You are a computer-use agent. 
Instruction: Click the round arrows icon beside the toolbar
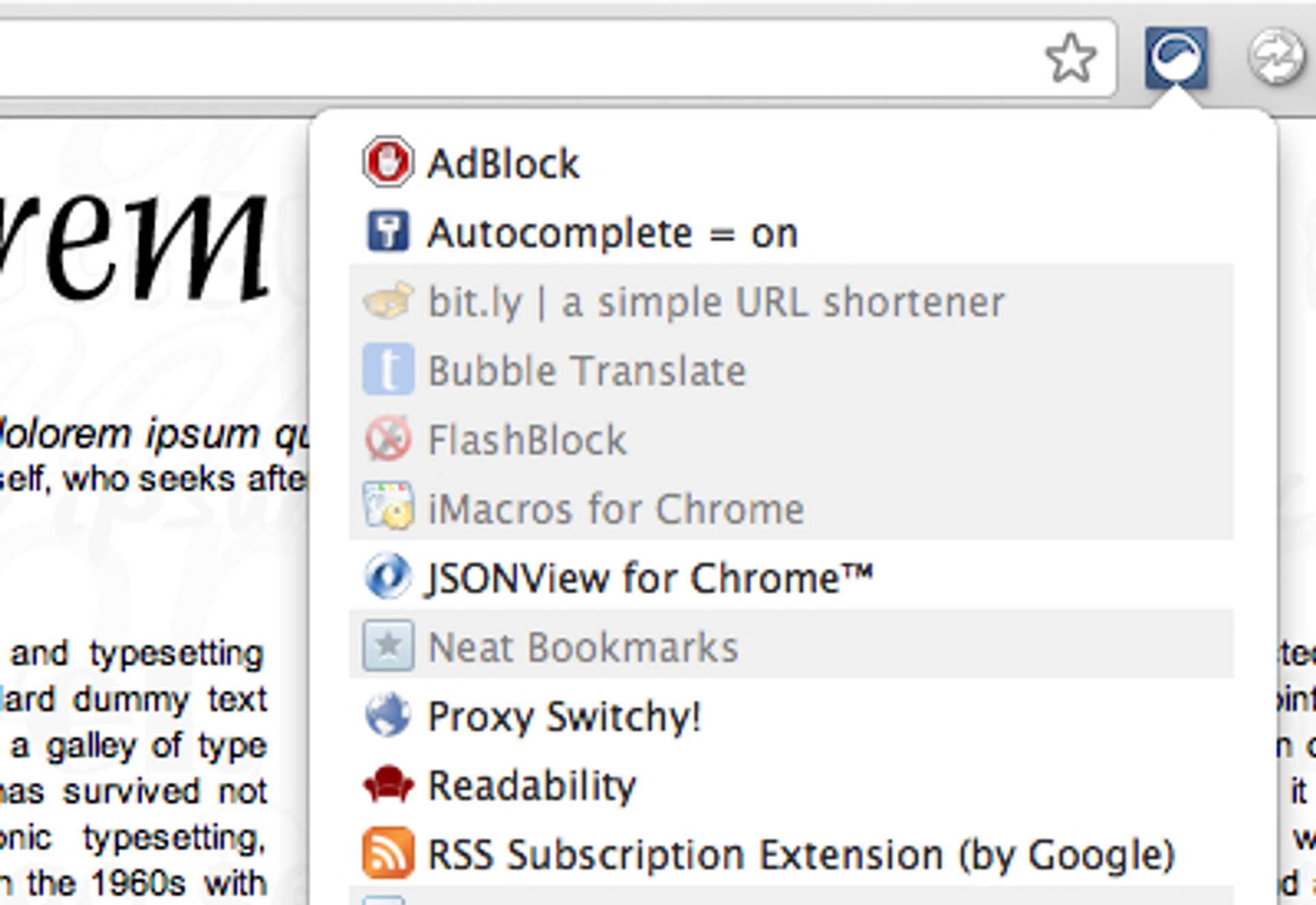tap(1276, 58)
